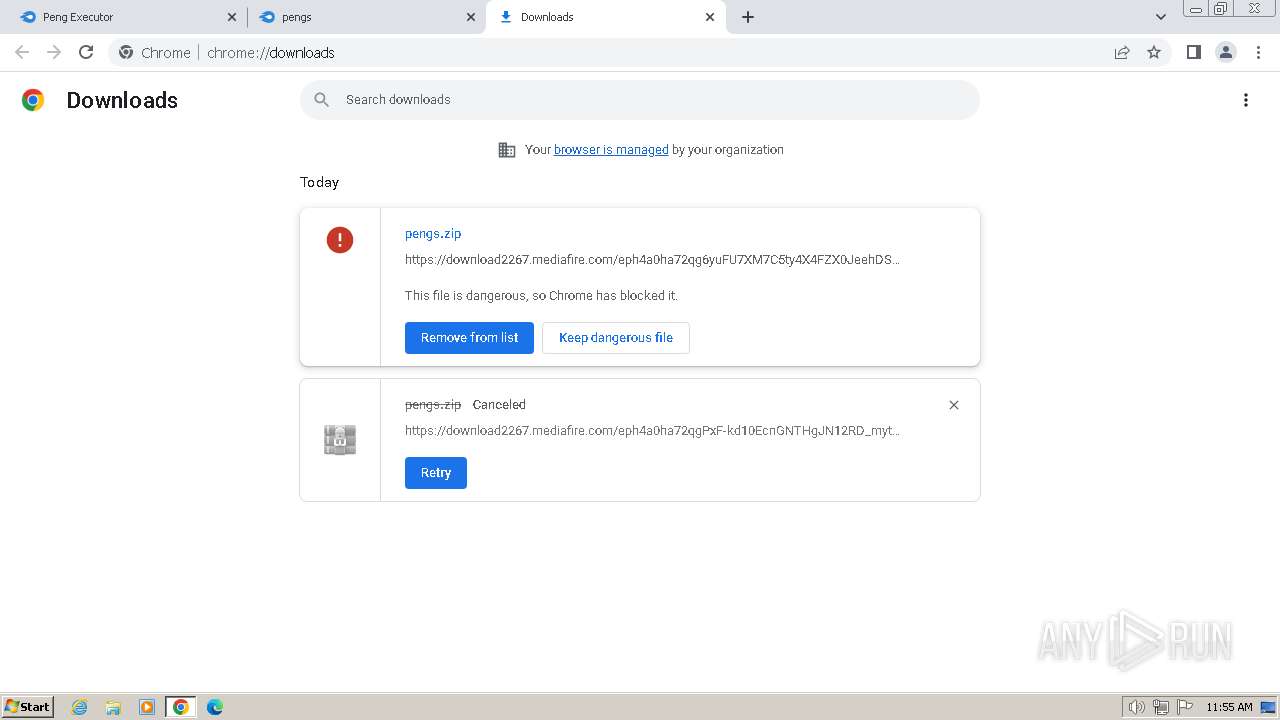Reload the Downloads page
This screenshot has width=1280, height=720.
(86, 52)
